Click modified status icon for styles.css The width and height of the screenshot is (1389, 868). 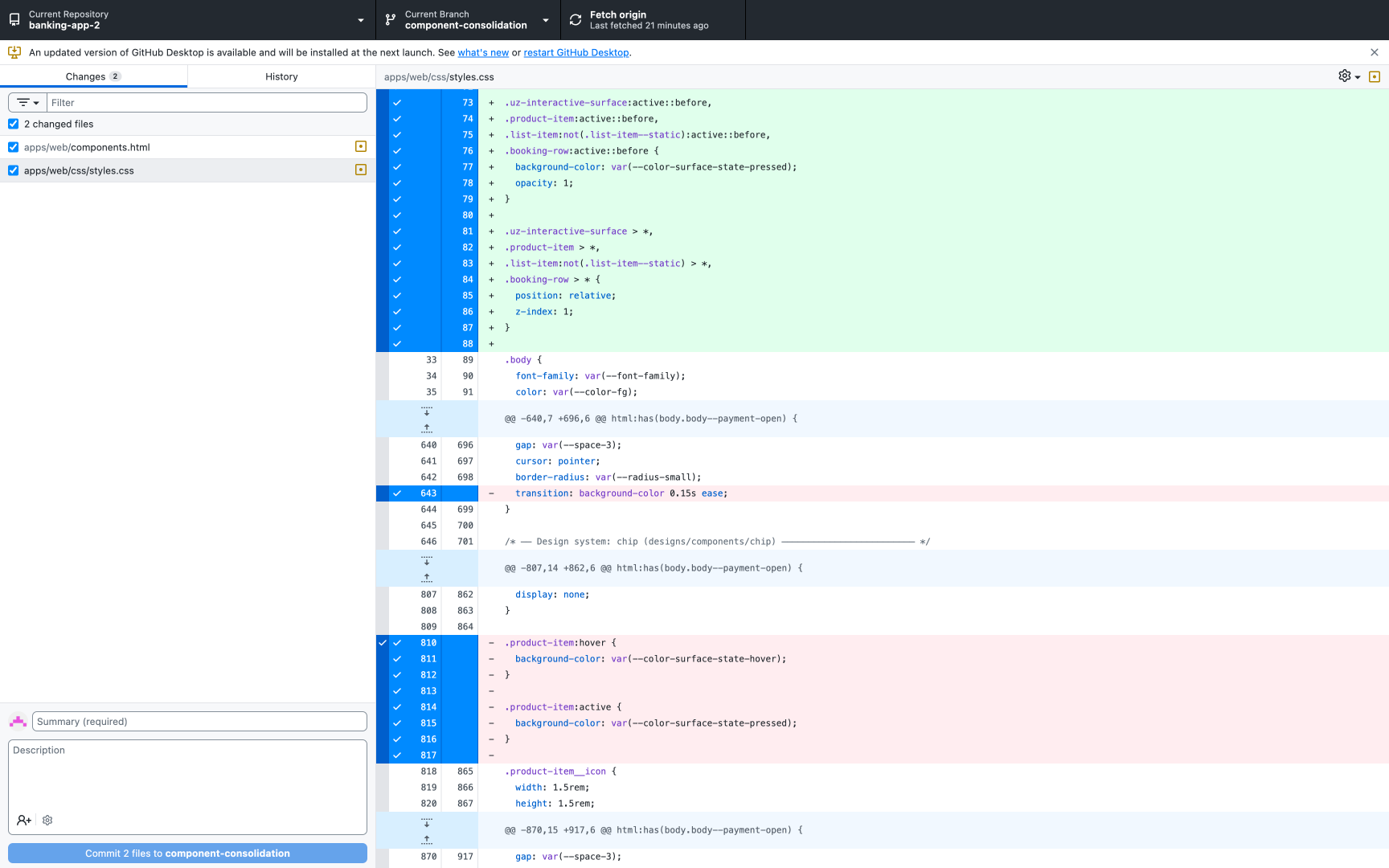tap(361, 170)
